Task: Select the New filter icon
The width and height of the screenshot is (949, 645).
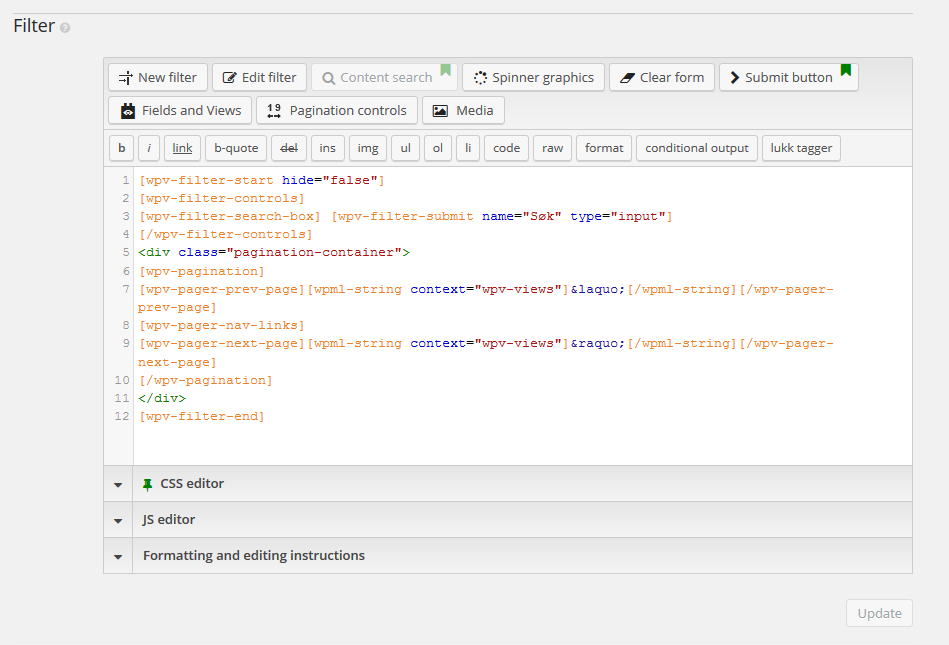Action: click(127, 76)
